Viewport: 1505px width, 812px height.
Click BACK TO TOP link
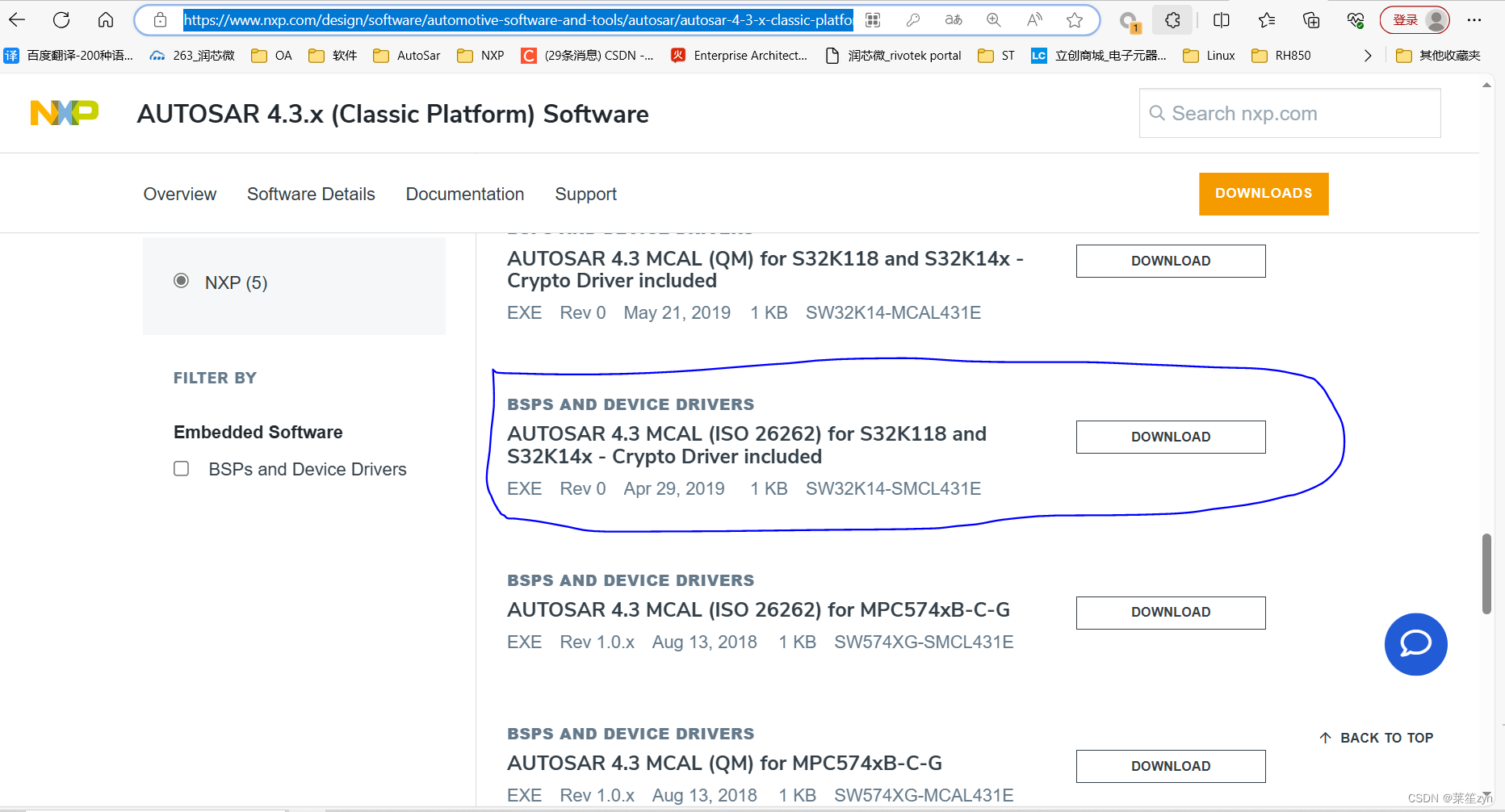tap(1377, 738)
